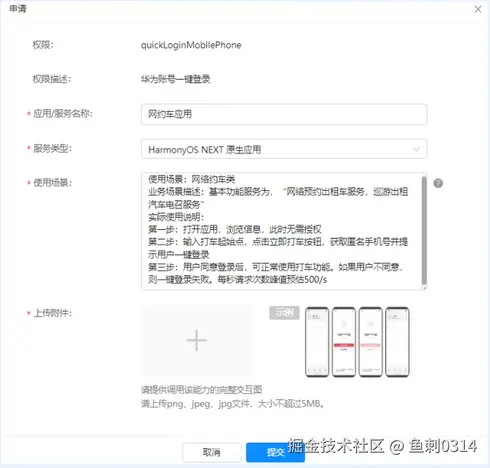The image size is (490, 468).
Task: View the third example phone screenshot
Action: [370, 342]
